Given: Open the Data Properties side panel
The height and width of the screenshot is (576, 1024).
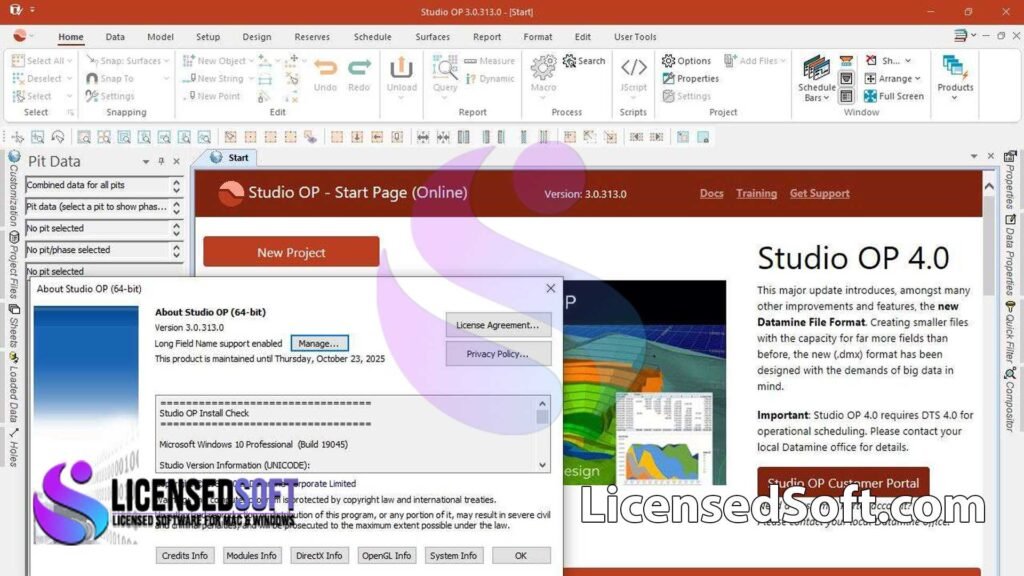Looking at the screenshot, I should (1010, 255).
